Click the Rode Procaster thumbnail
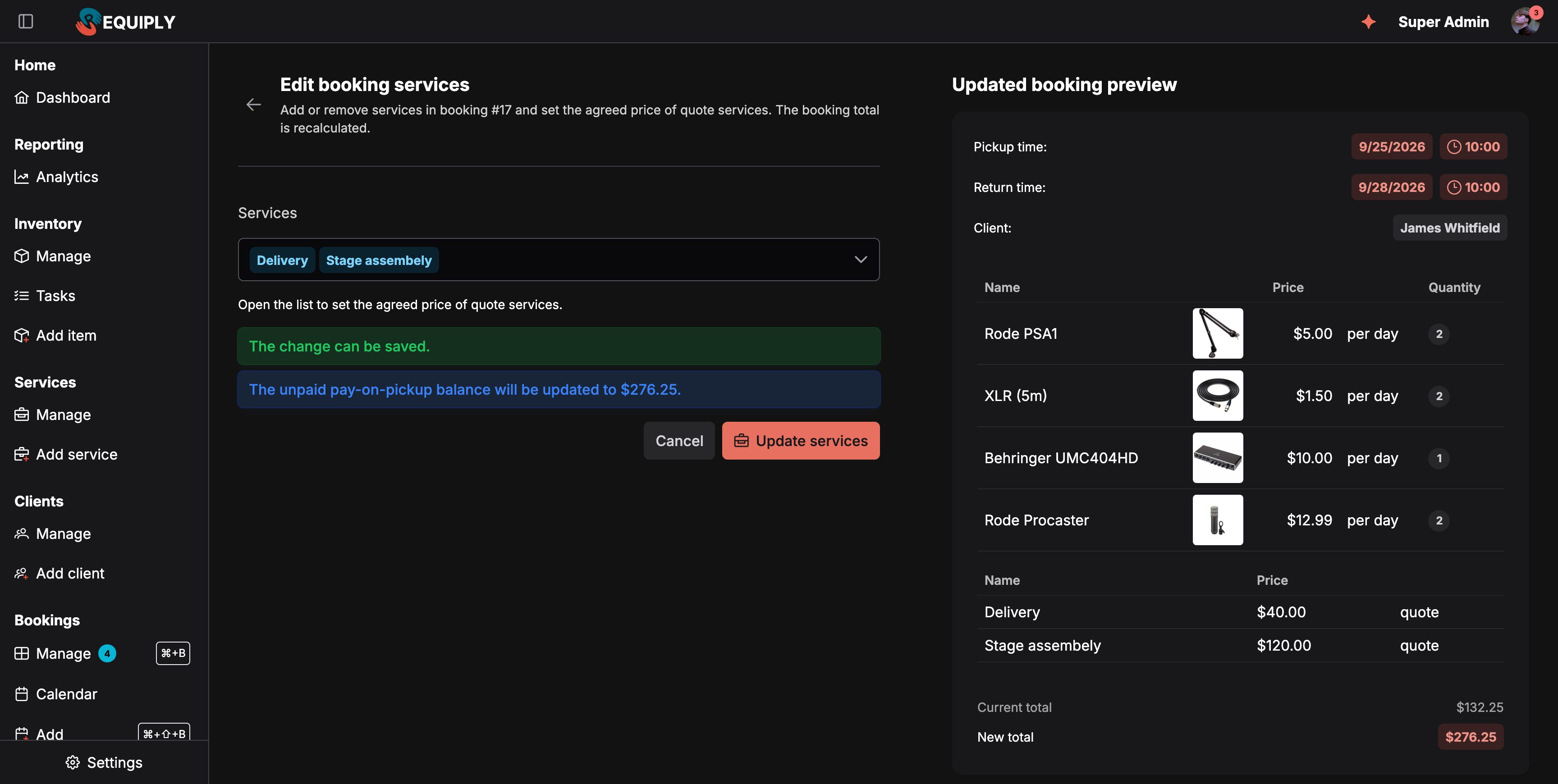Image resolution: width=1558 pixels, height=784 pixels. 1218,520
